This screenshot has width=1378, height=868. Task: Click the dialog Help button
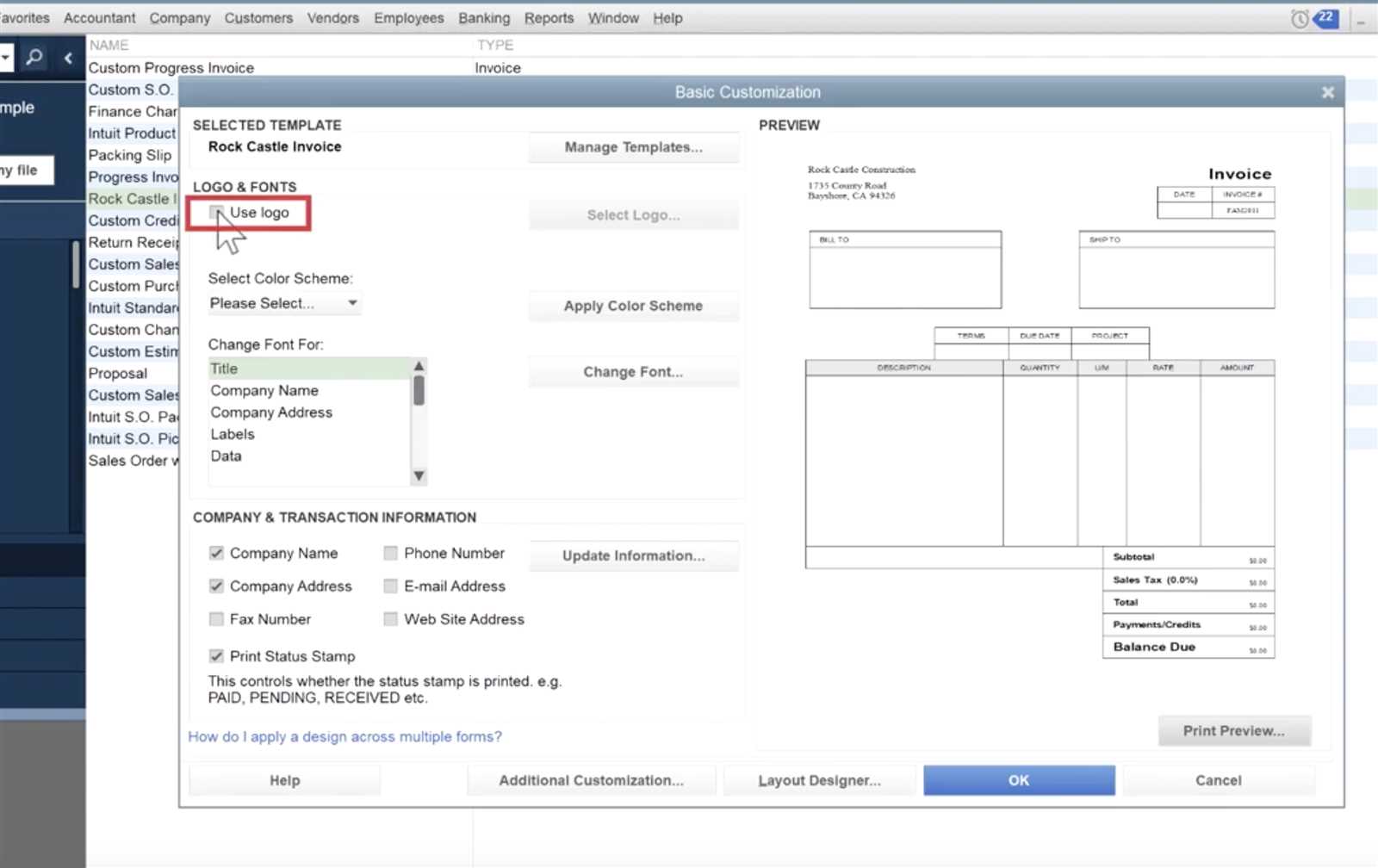284,780
